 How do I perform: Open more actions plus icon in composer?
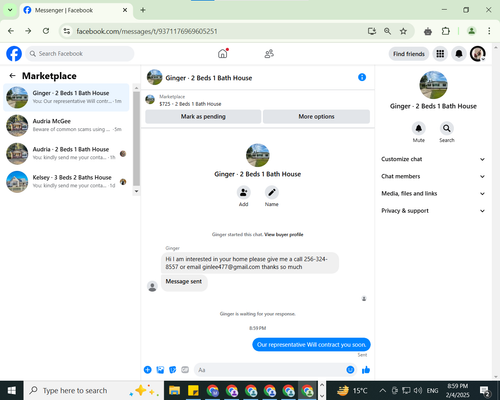pos(148,370)
